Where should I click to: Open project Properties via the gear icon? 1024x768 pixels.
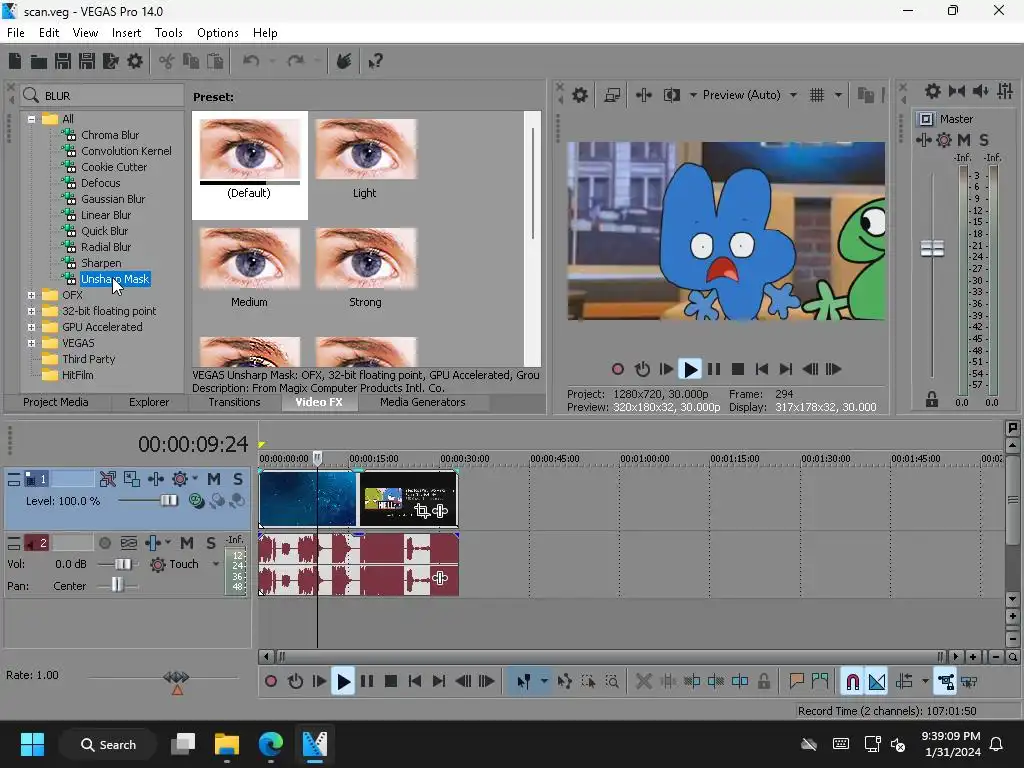pos(135,61)
